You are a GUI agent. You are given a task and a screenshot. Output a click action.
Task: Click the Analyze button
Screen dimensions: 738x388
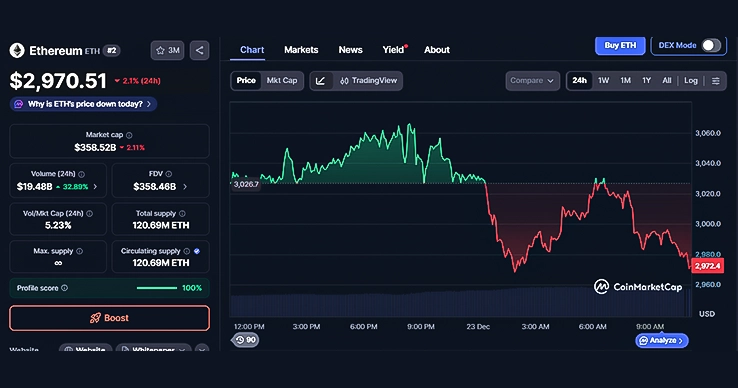(662, 340)
